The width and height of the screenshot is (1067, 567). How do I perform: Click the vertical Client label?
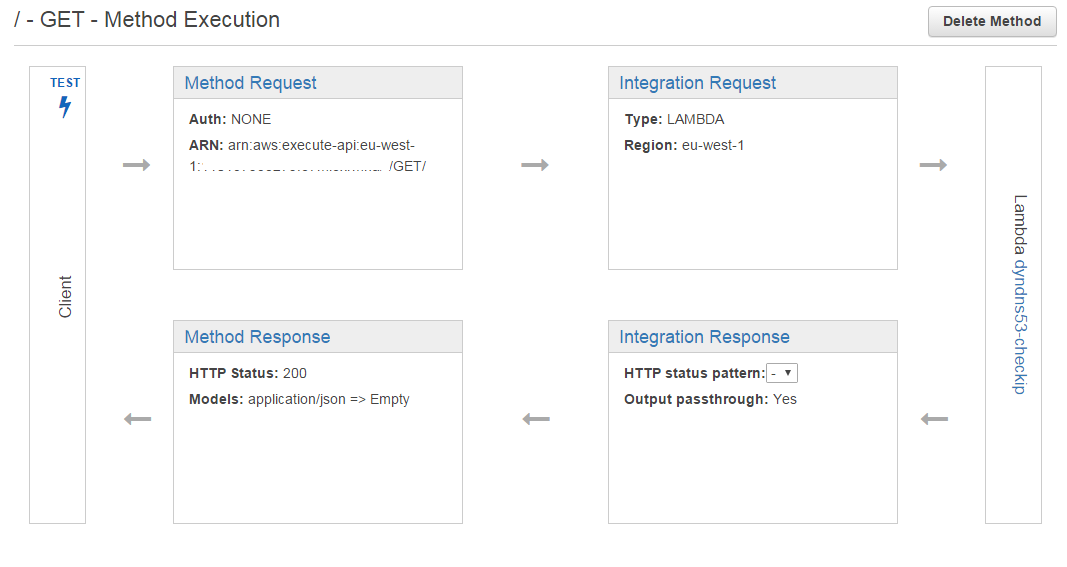[65, 297]
